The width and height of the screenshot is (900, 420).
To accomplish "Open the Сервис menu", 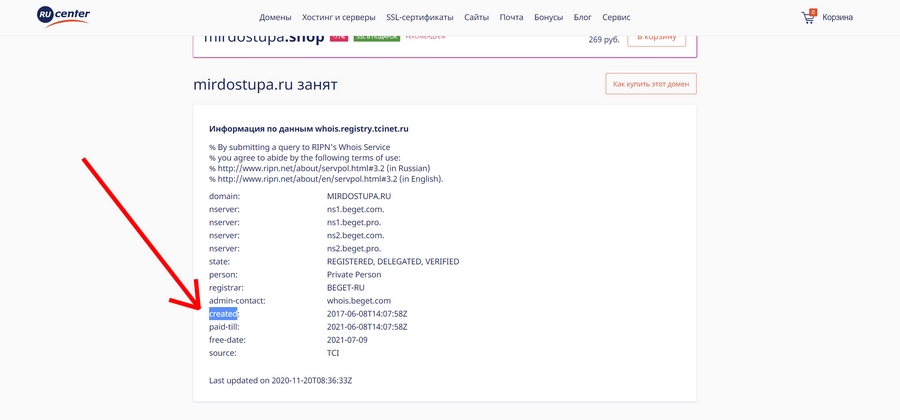I will 616,17.
